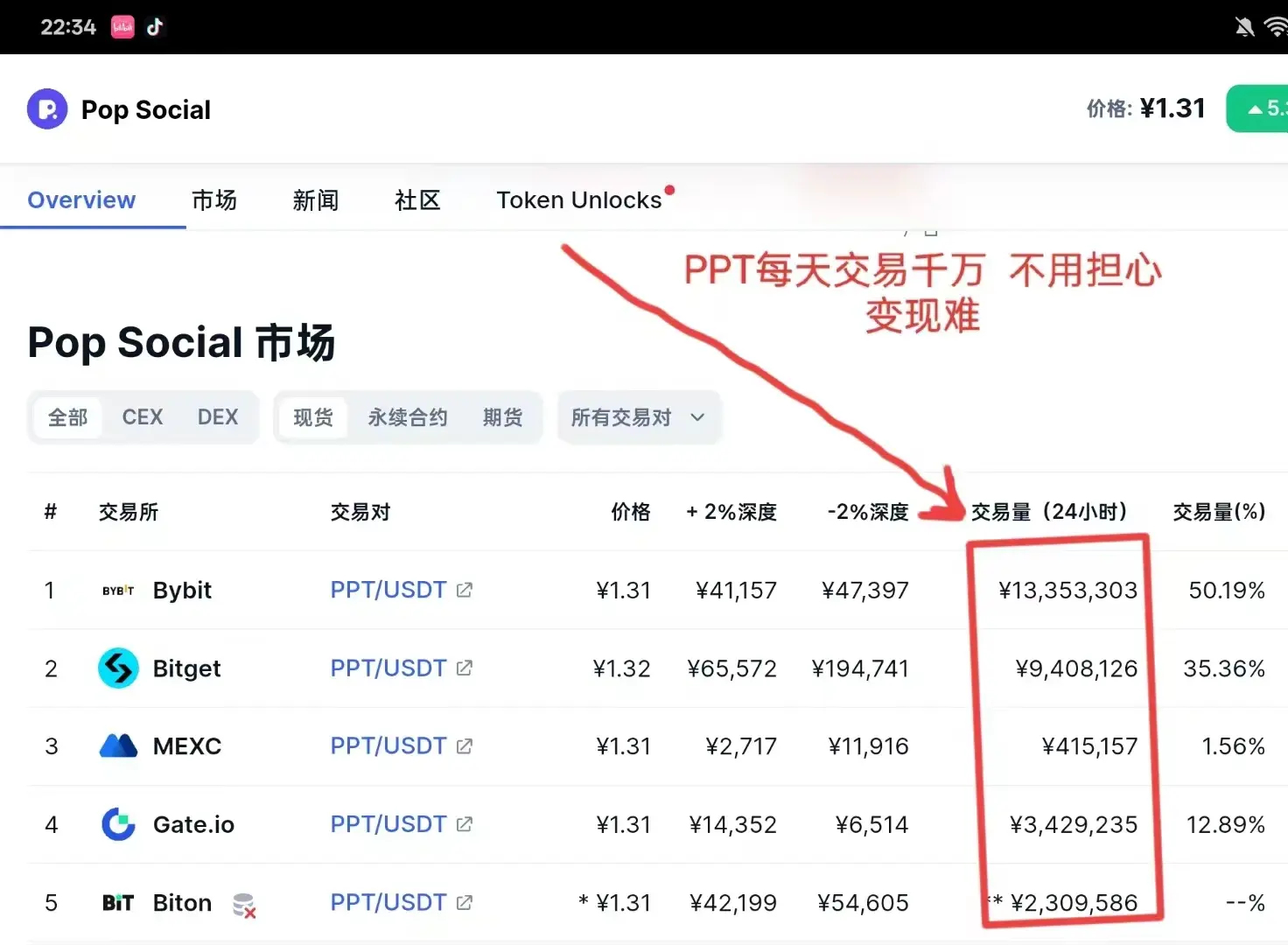Screen dimensions: 1288x945
Task: Click the Biton database warning icon
Action: [x=244, y=905]
